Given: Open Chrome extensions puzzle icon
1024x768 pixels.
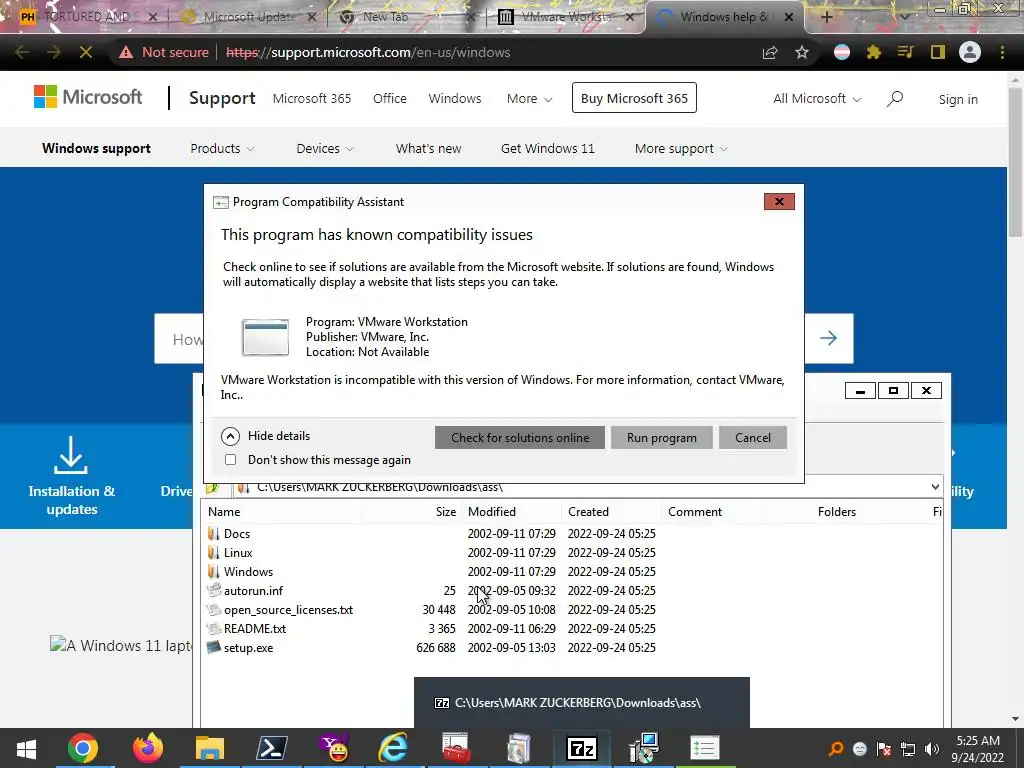Looking at the screenshot, I should coord(874,52).
